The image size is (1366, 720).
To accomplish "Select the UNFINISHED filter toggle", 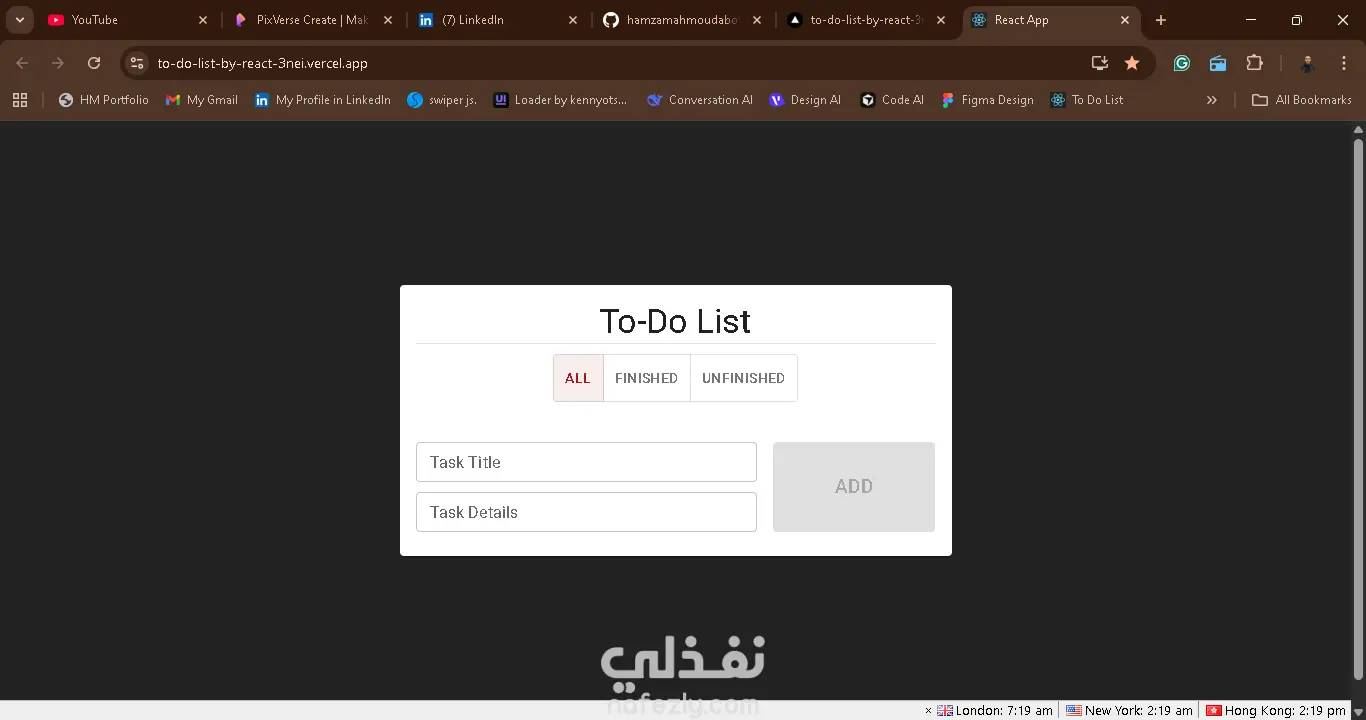I will click(x=743, y=378).
